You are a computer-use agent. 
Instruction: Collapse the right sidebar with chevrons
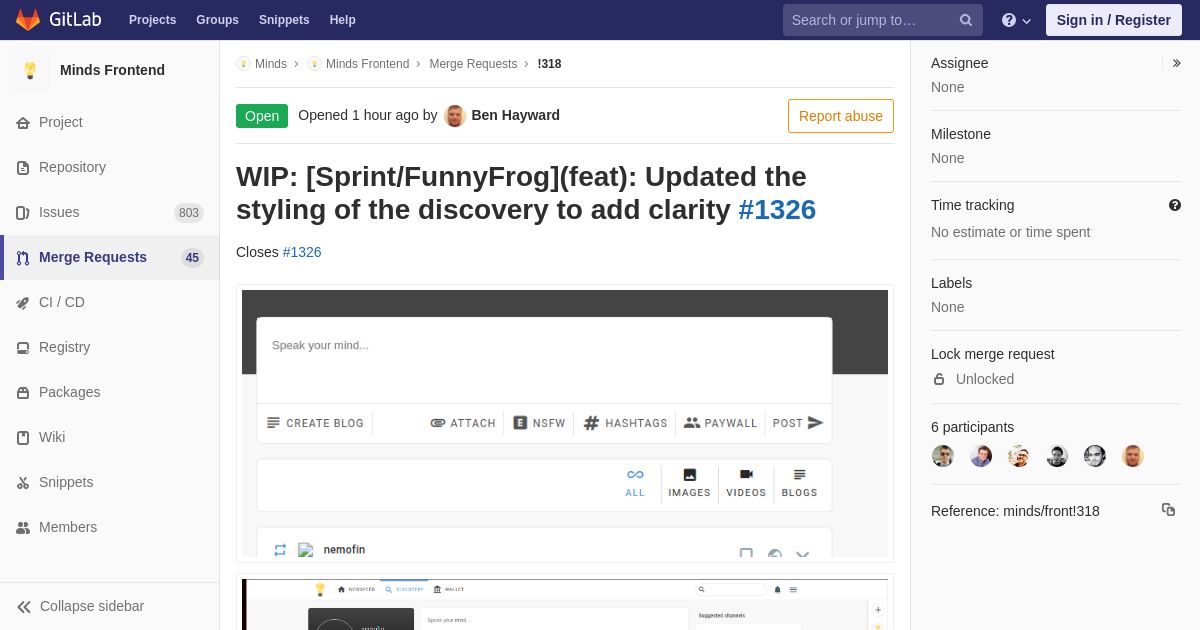pos(1176,63)
